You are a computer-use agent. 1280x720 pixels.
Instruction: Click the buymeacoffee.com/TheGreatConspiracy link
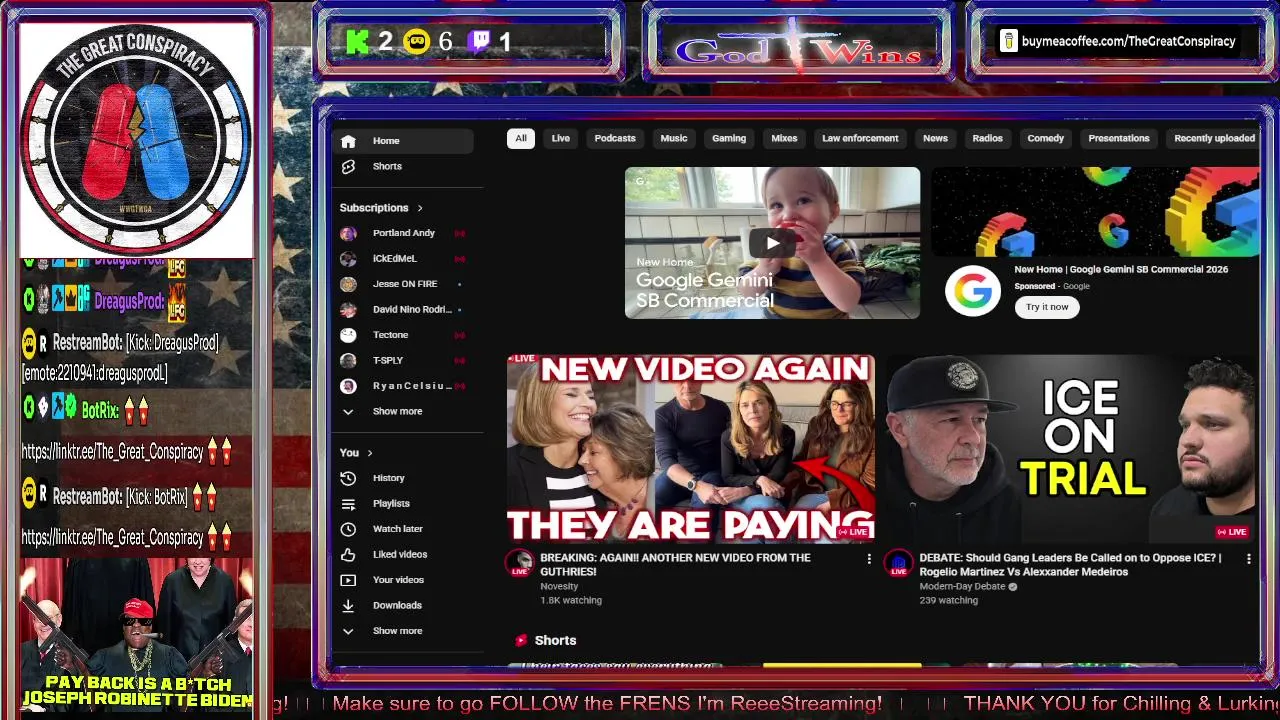coord(1129,41)
